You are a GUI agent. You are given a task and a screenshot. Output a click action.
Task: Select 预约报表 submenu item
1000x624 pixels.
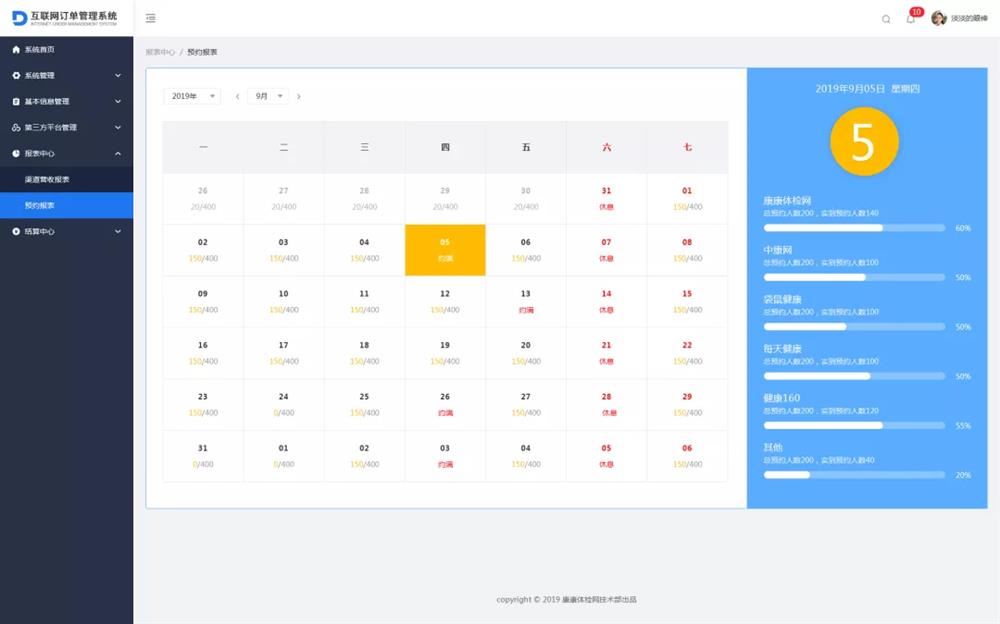[x=40, y=205]
